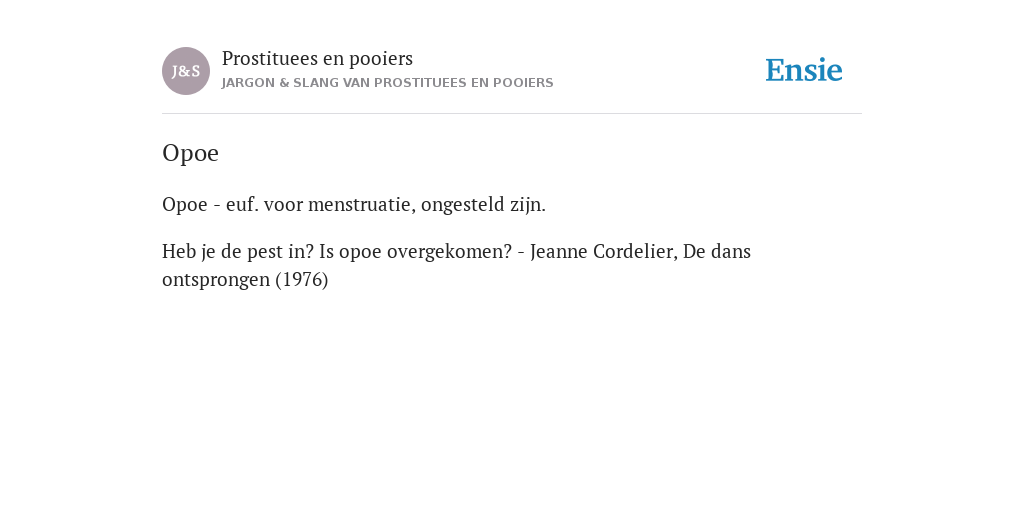Click the book title 'De dans'
Viewport: 1024px width, 512px height.
click(x=717, y=251)
